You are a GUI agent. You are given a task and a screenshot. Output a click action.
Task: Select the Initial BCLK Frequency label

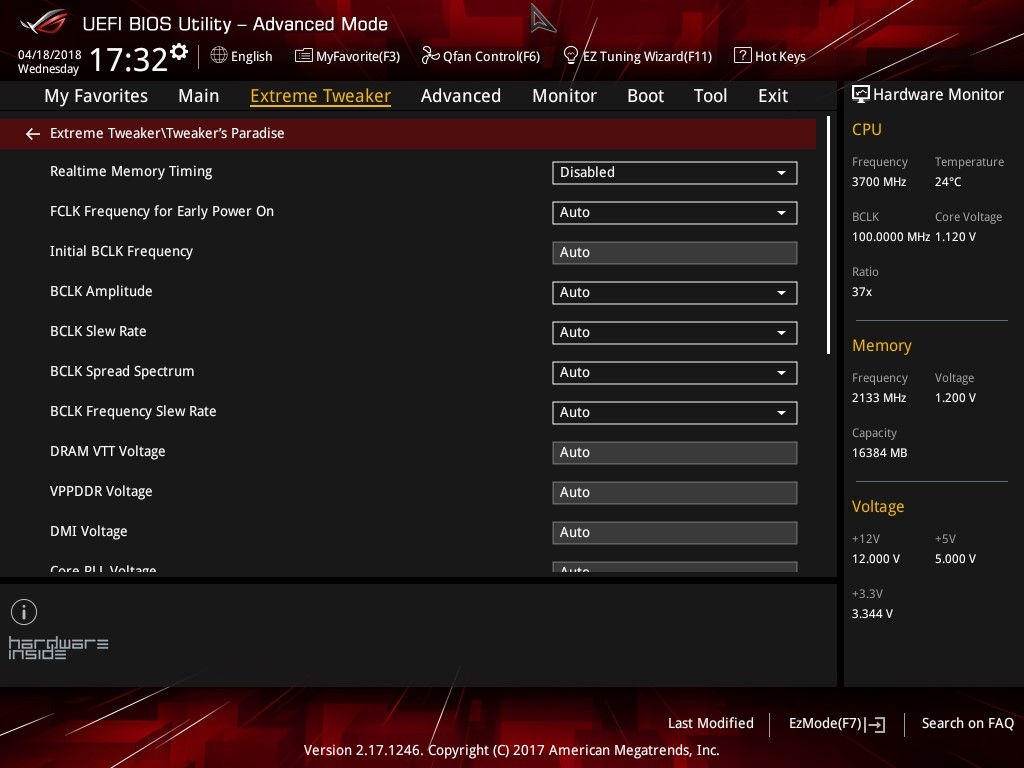pyautogui.click(x=121, y=251)
